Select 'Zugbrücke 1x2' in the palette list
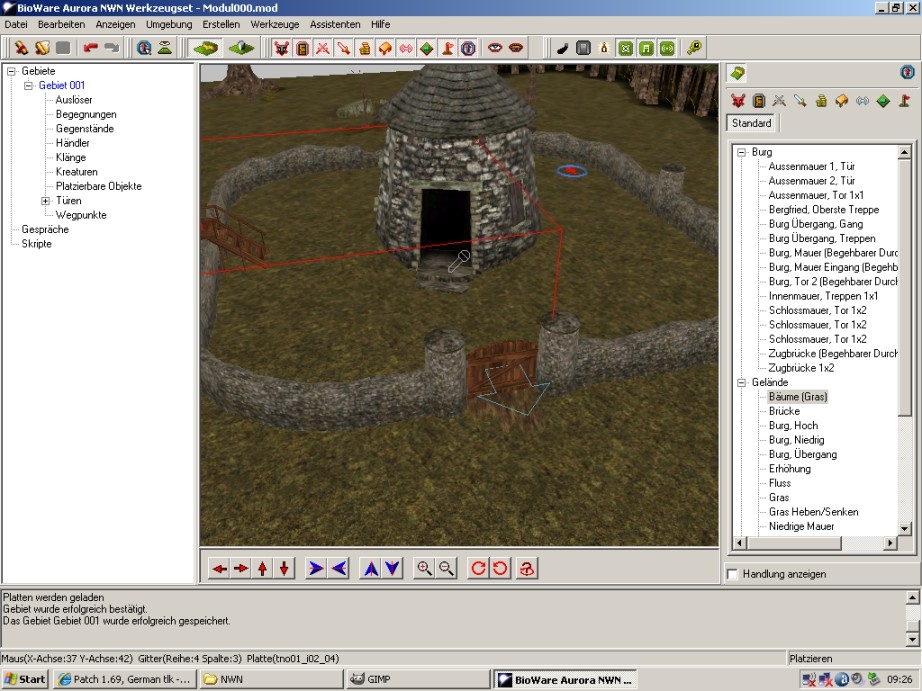922x691 pixels. 801,368
